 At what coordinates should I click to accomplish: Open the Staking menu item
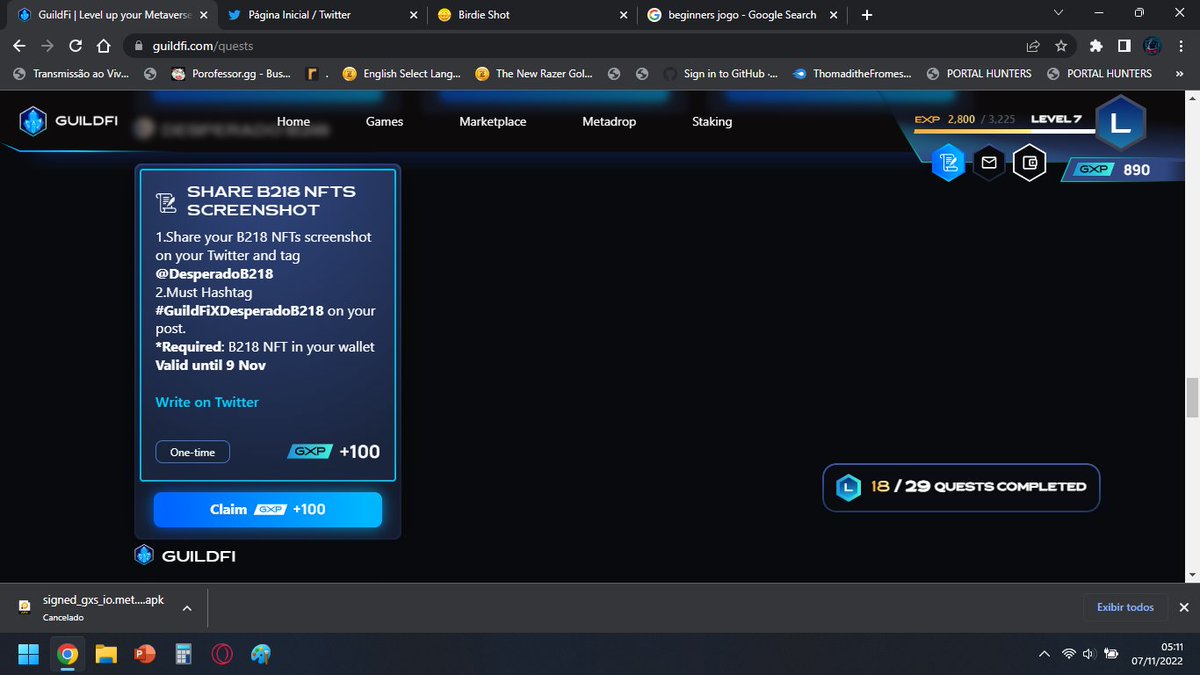coord(712,121)
